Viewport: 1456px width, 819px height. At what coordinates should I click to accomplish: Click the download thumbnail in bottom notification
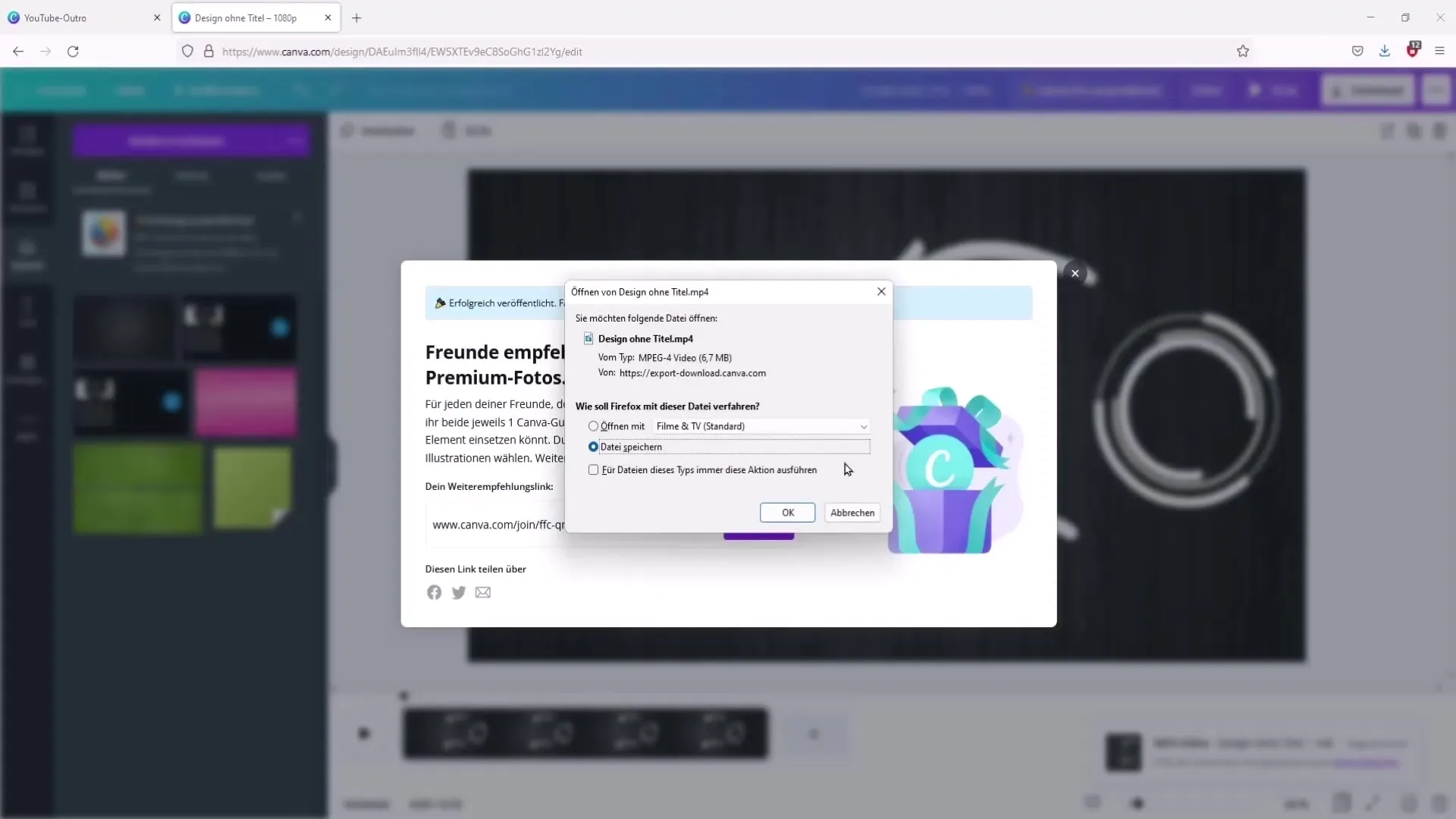pyautogui.click(x=1123, y=752)
